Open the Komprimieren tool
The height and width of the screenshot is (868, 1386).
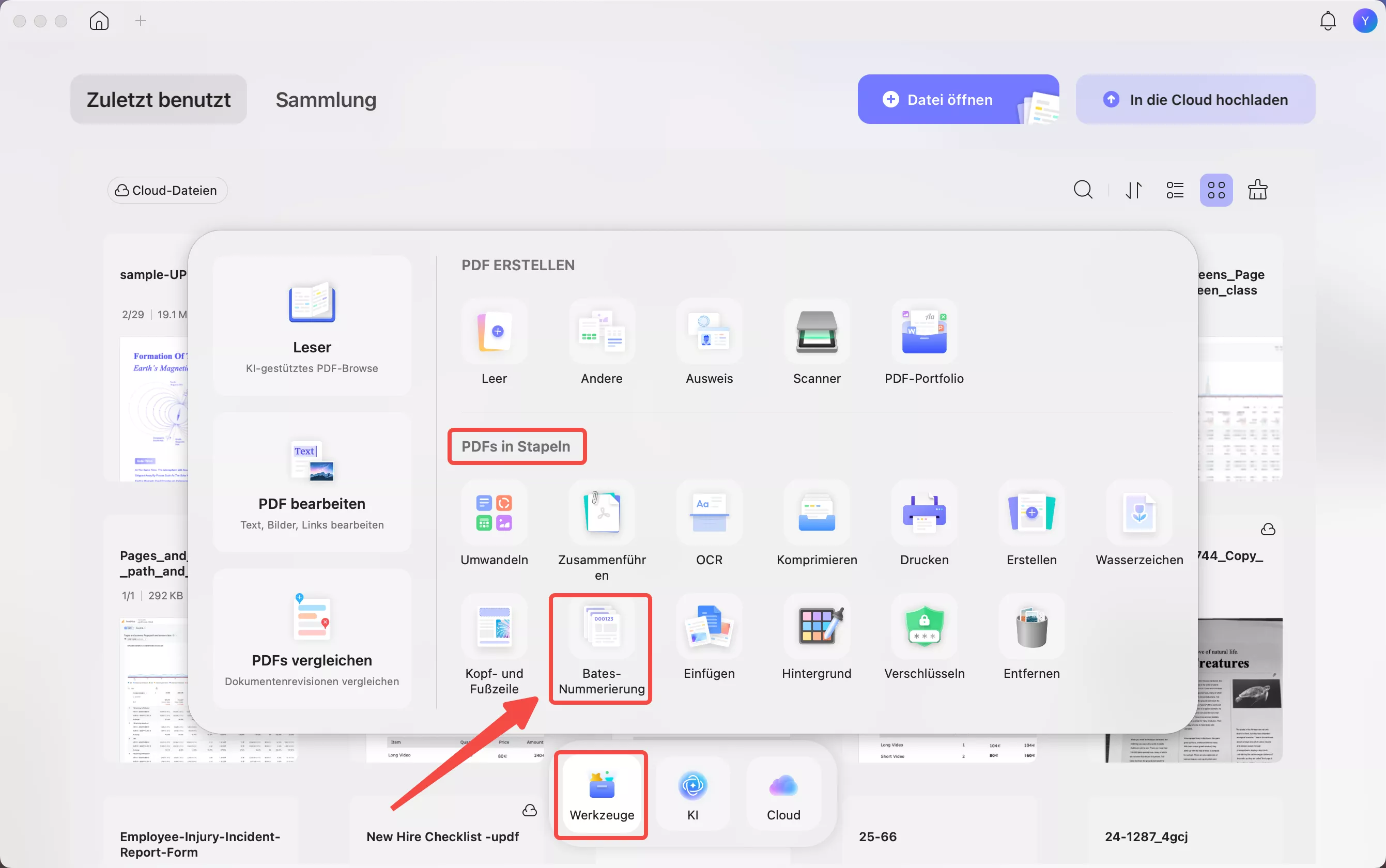tap(816, 513)
